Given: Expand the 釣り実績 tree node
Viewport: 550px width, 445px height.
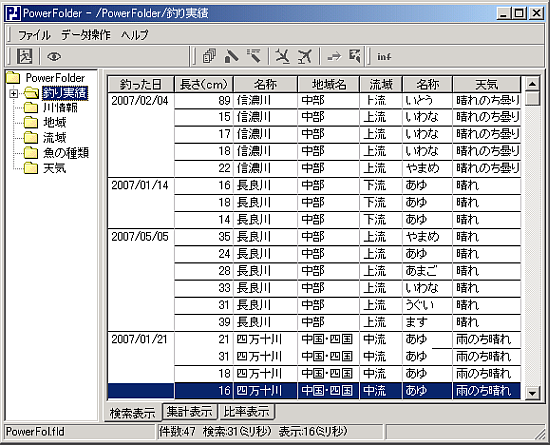Looking at the screenshot, I should 13,94.
